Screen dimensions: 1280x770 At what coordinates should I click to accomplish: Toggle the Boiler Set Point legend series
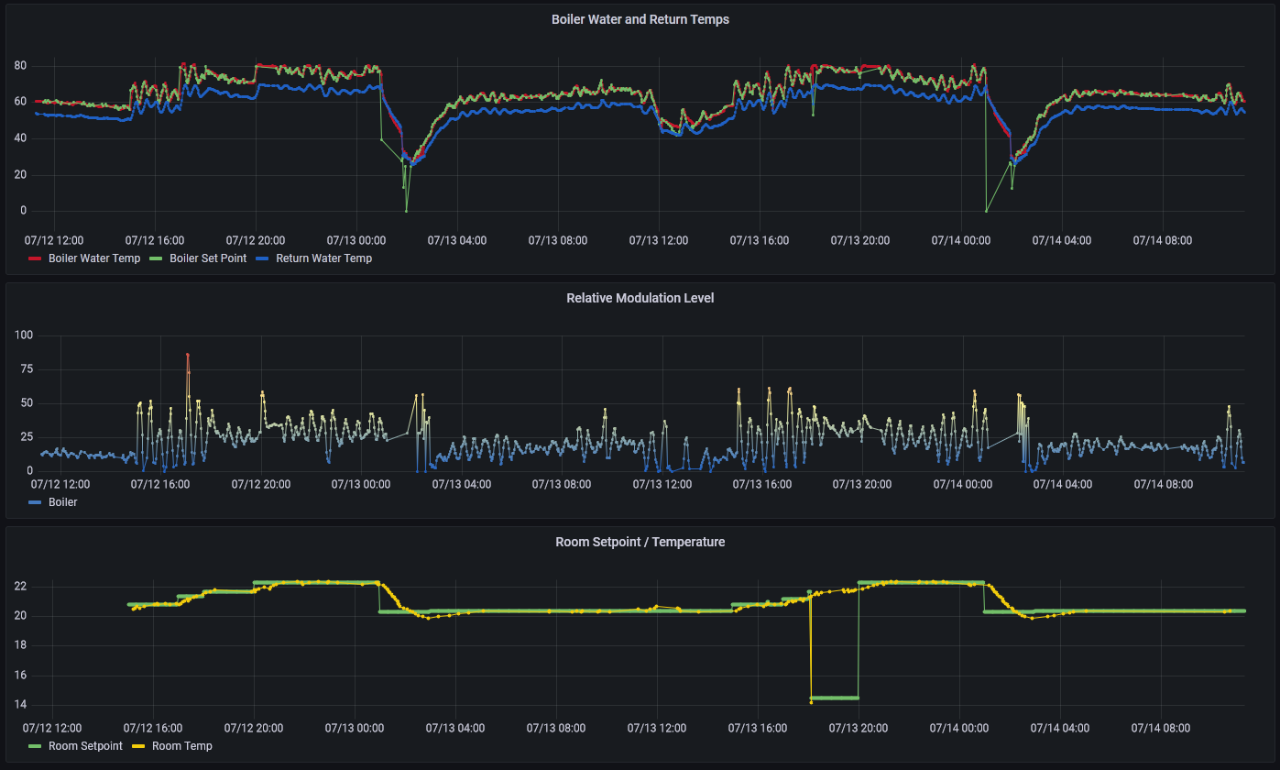[x=208, y=258]
